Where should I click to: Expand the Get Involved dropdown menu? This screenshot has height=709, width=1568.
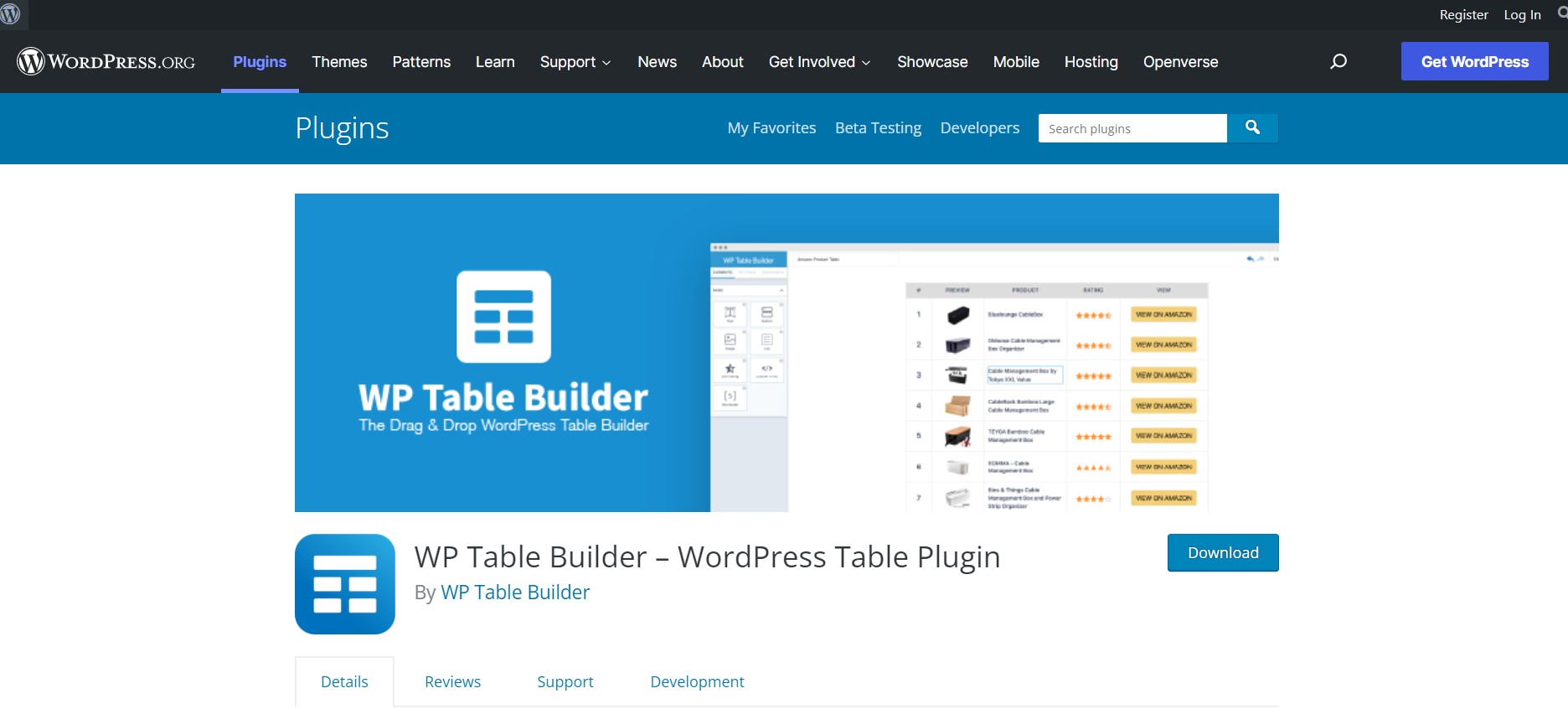[x=818, y=62]
